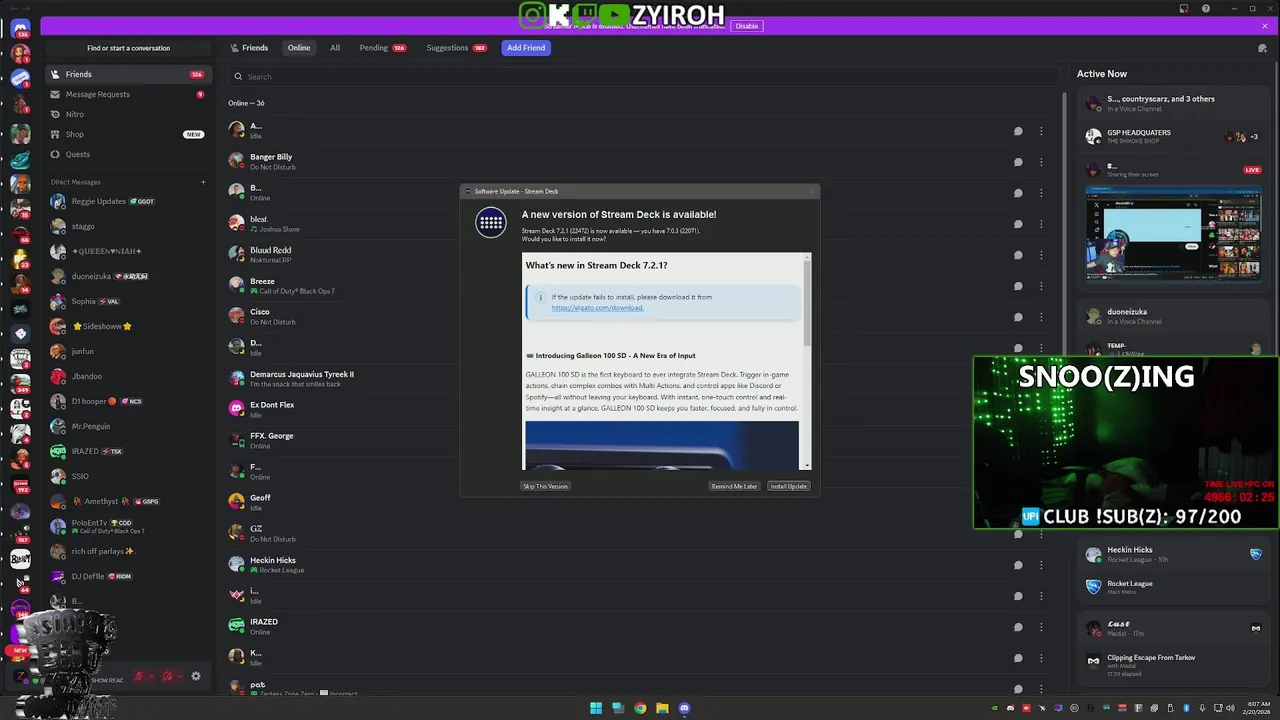This screenshot has height=720, width=1280.
Task: Open Nitro page in sidebar
Action: pyautogui.click(x=127, y=114)
